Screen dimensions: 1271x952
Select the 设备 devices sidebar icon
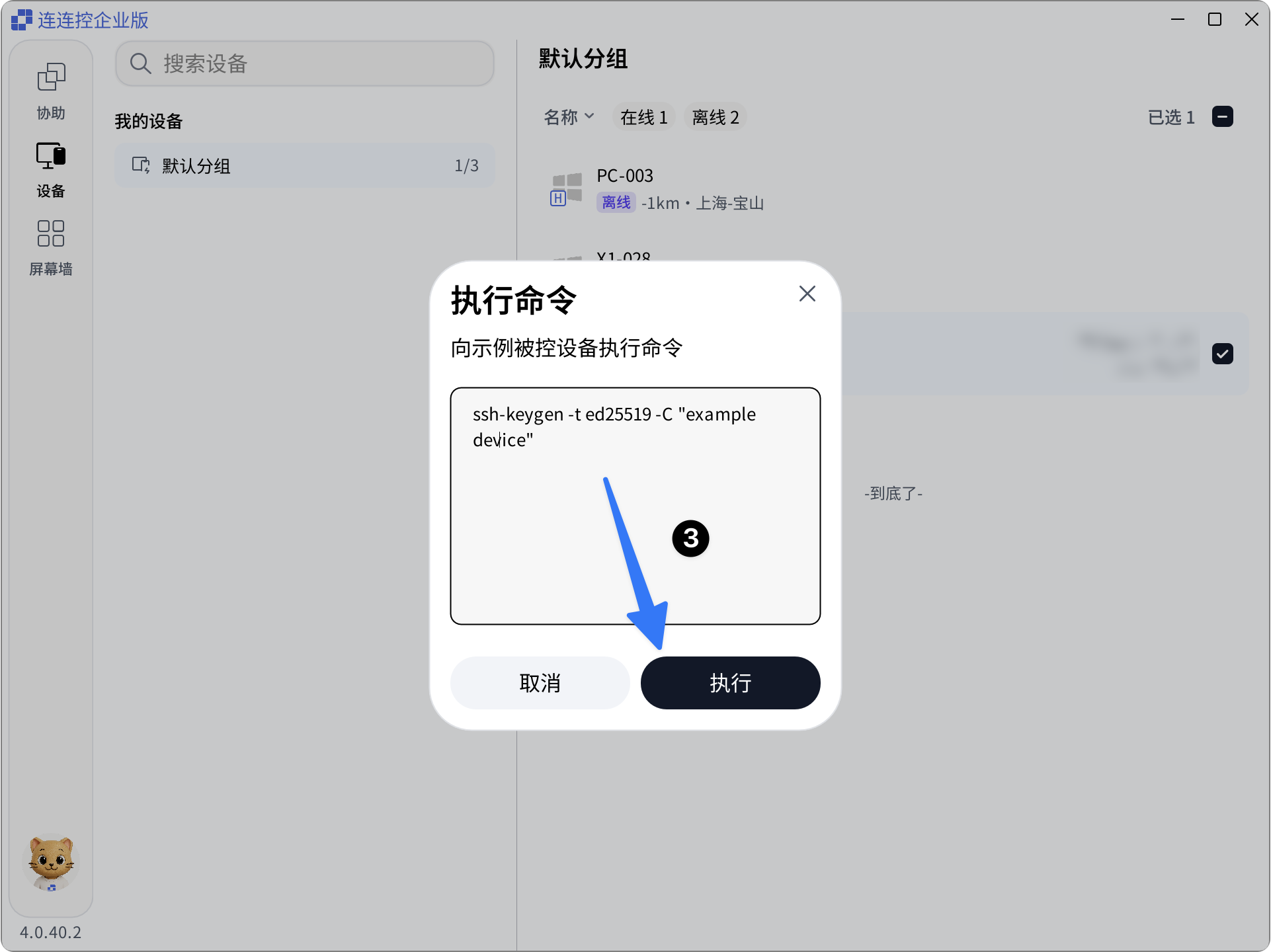click(x=51, y=156)
